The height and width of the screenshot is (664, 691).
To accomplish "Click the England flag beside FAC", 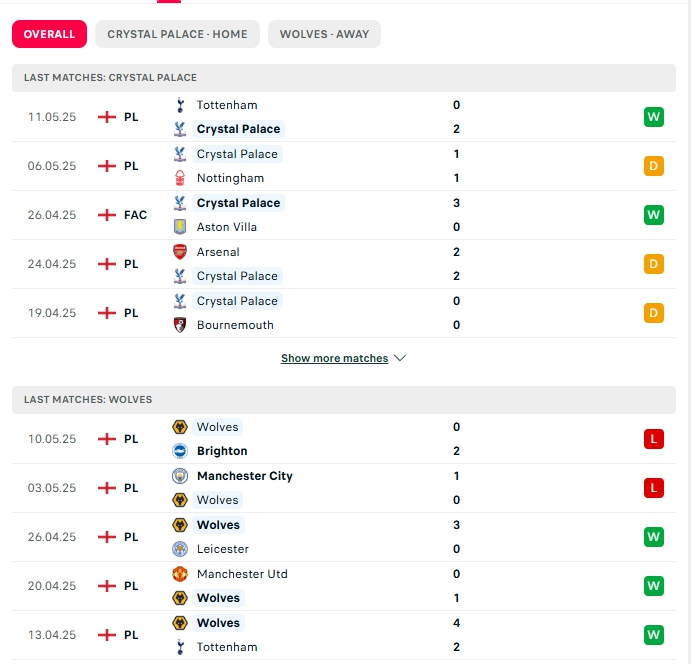I will 107,215.
